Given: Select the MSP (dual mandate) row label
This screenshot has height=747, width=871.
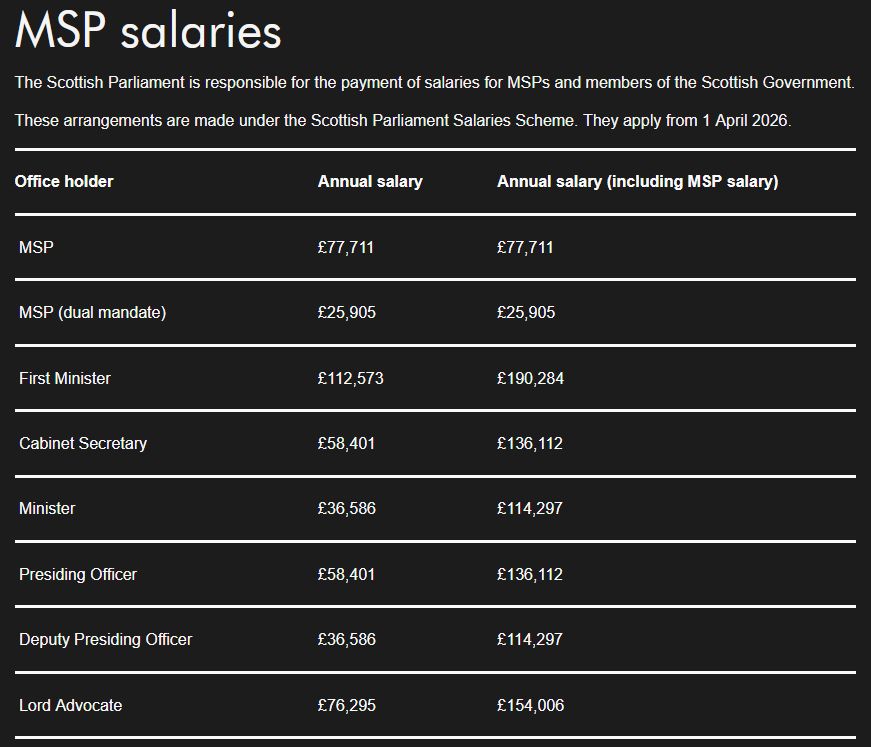Looking at the screenshot, I should coord(92,313).
